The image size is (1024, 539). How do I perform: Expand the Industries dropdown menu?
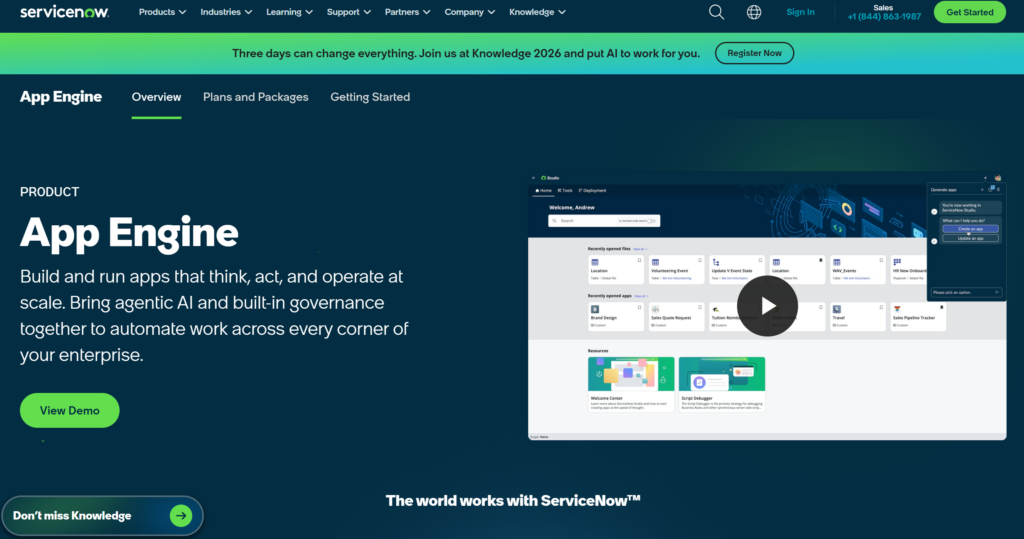pyautogui.click(x=226, y=12)
